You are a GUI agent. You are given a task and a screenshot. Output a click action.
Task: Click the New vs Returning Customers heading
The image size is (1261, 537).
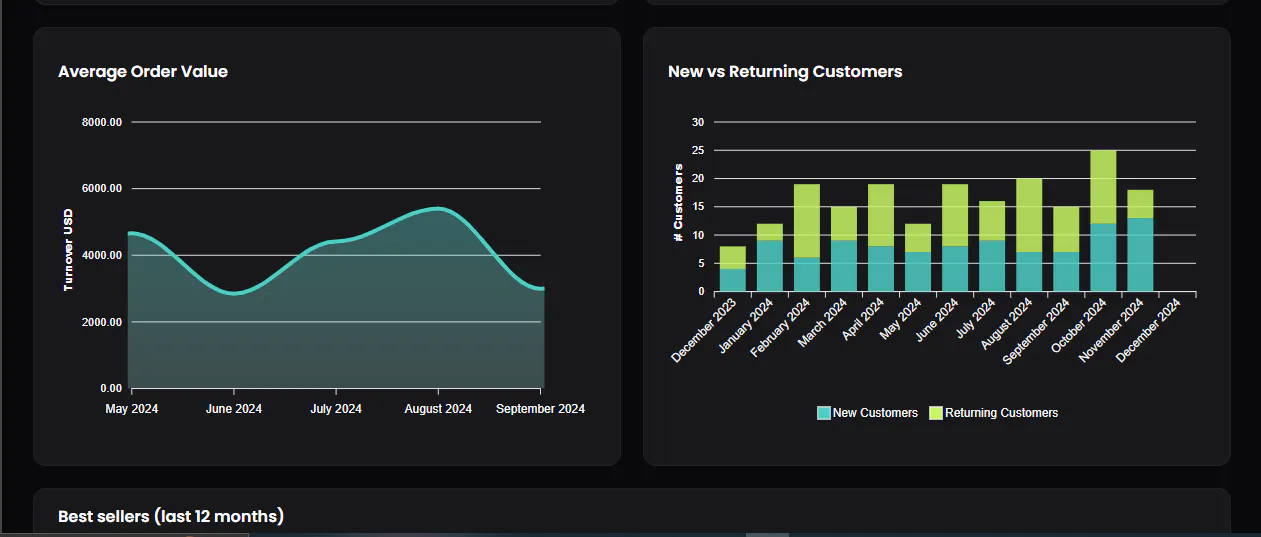point(785,71)
